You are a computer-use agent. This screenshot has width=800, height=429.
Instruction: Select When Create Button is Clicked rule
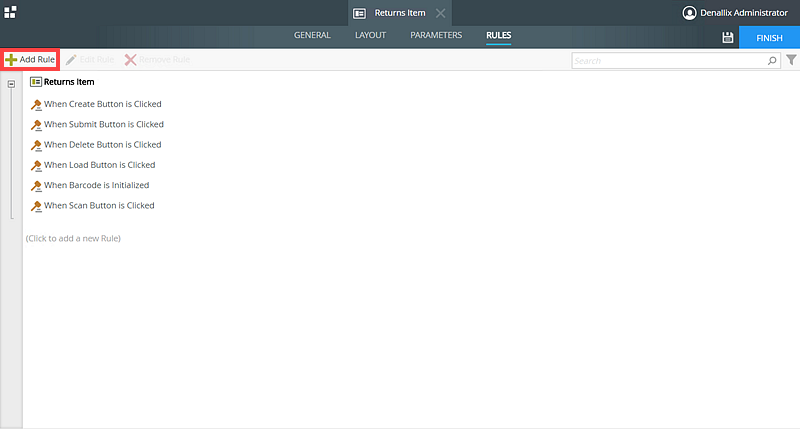pos(103,104)
